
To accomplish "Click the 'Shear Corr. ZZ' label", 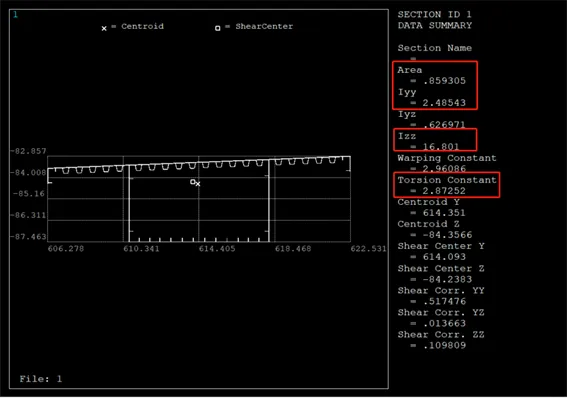I will (x=441, y=335).
